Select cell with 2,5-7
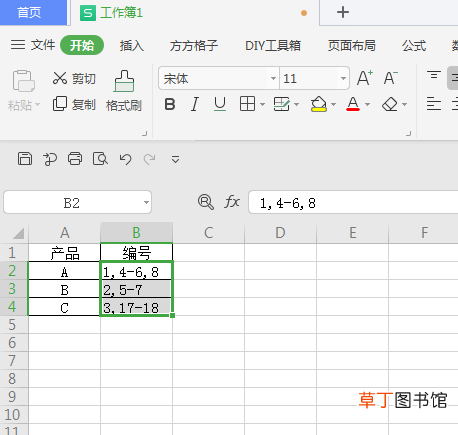This screenshot has width=458, height=435. 137,289
